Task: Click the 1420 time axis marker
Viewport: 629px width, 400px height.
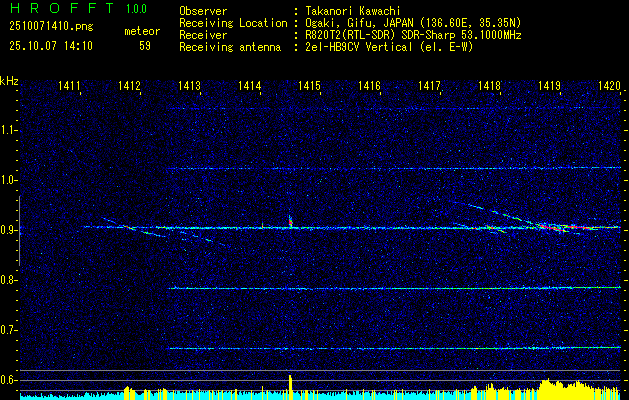Action: (609, 85)
